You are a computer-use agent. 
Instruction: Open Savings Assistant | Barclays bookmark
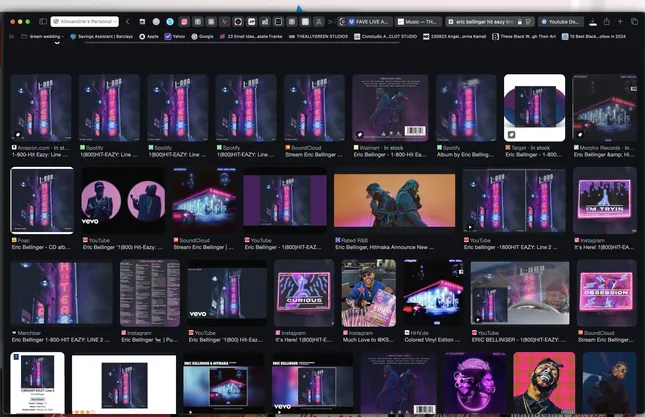pos(102,36)
